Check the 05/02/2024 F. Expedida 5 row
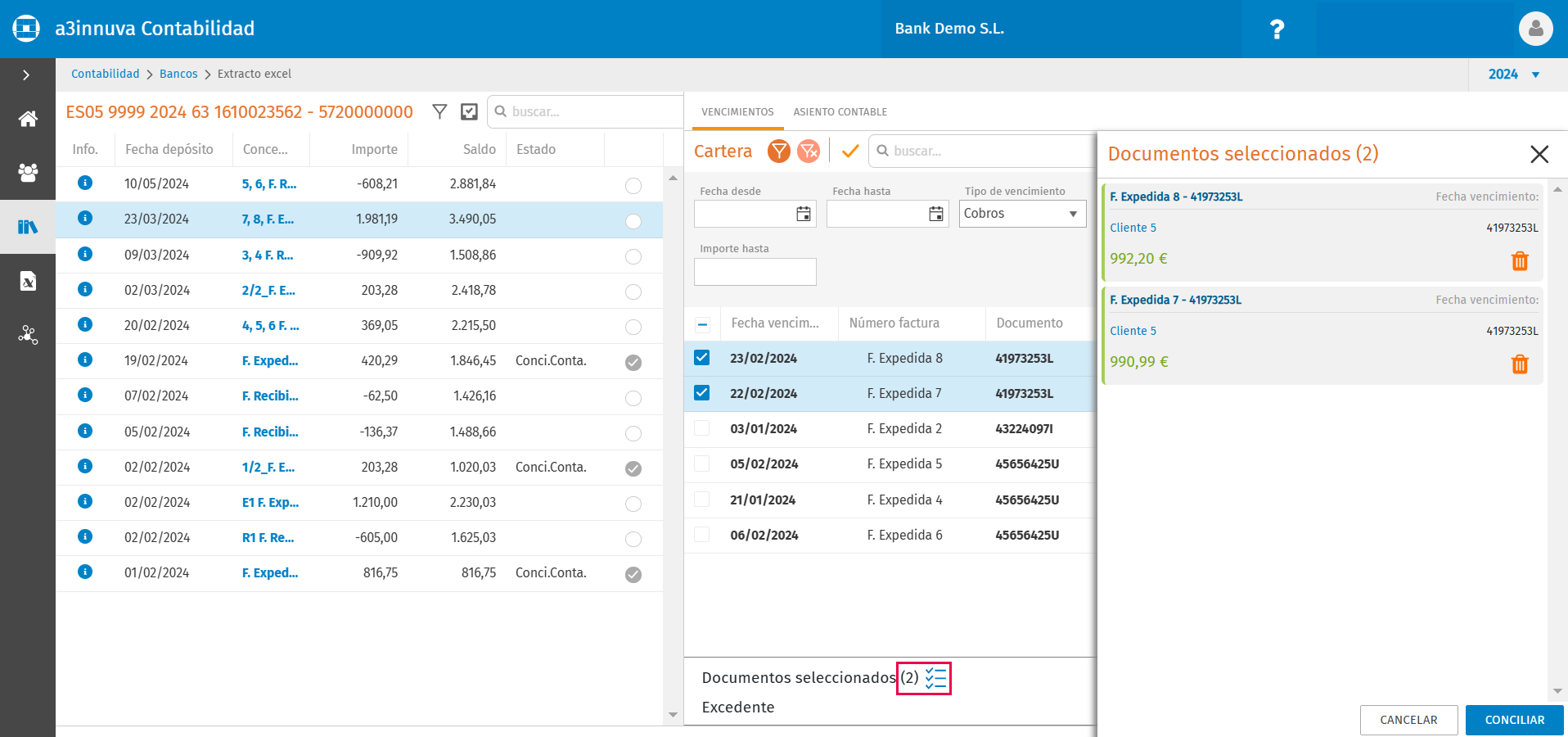The height and width of the screenshot is (737, 1568). [702, 463]
